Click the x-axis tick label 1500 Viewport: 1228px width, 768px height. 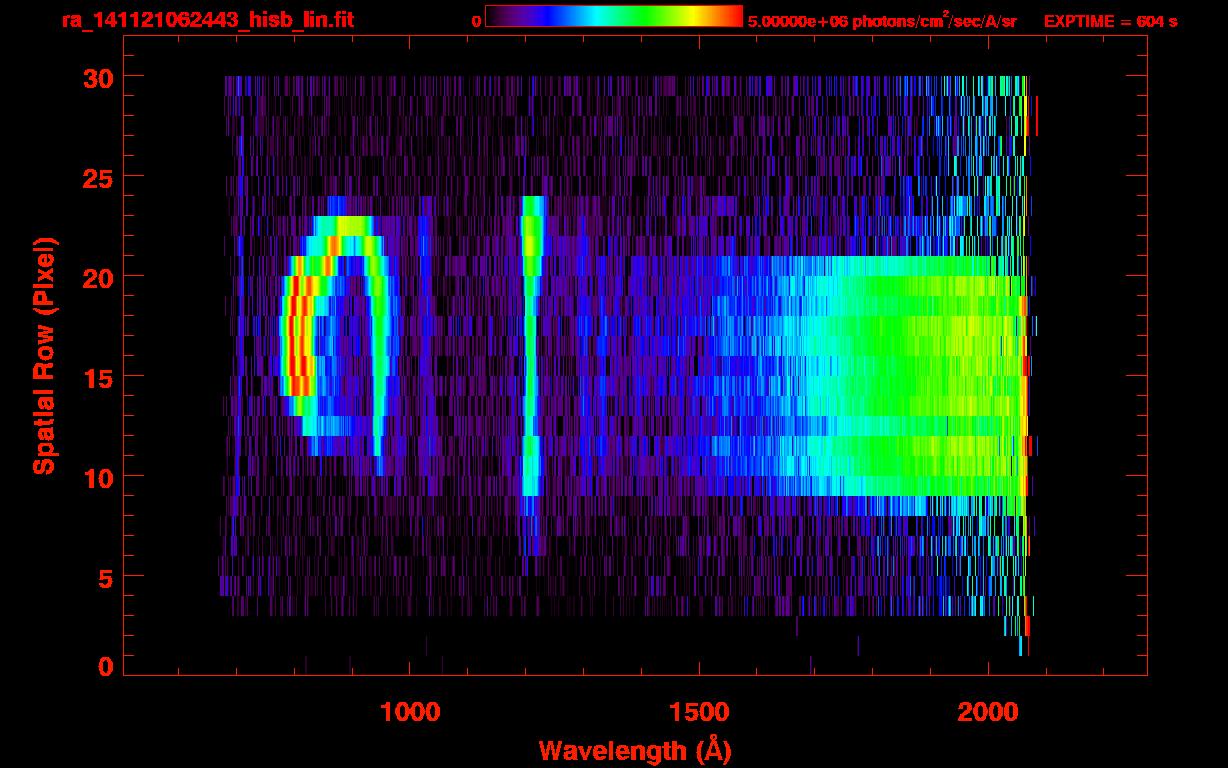point(699,711)
